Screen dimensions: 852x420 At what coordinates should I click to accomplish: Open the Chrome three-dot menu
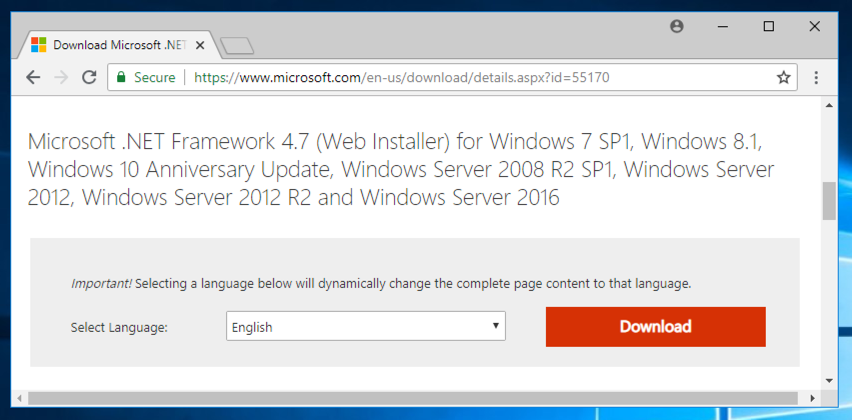point(816,77)
